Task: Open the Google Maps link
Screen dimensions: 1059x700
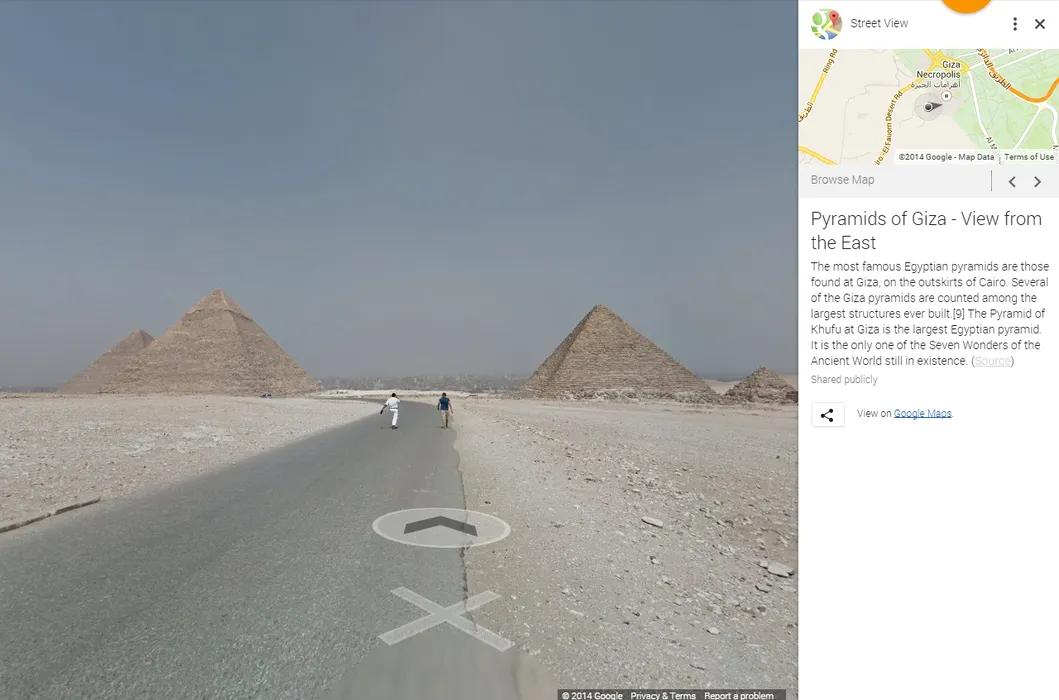Action: click(923, 414)
